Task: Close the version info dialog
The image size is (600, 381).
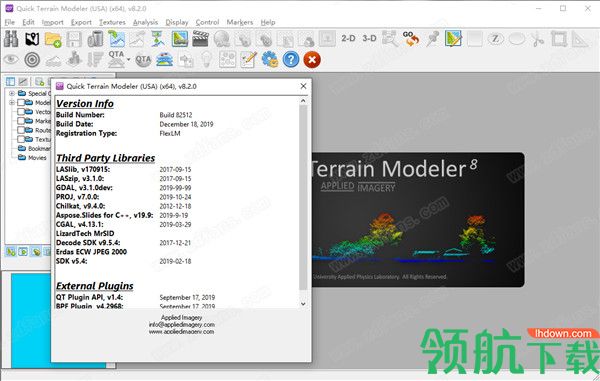Action: [303, 86]
